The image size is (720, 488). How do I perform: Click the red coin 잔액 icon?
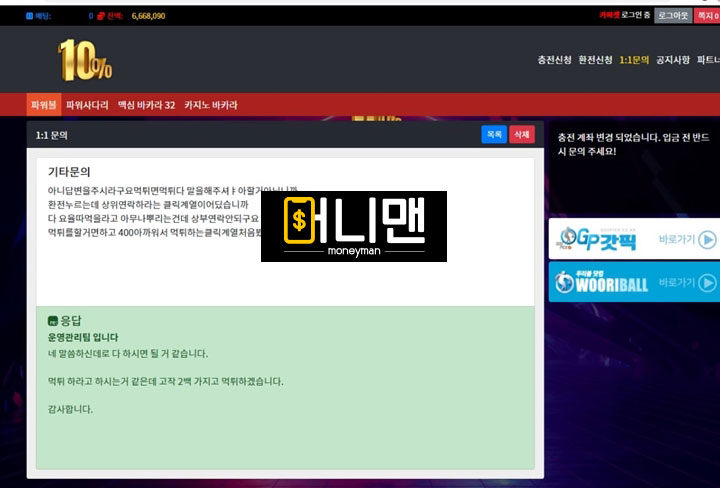click(101, 16)
